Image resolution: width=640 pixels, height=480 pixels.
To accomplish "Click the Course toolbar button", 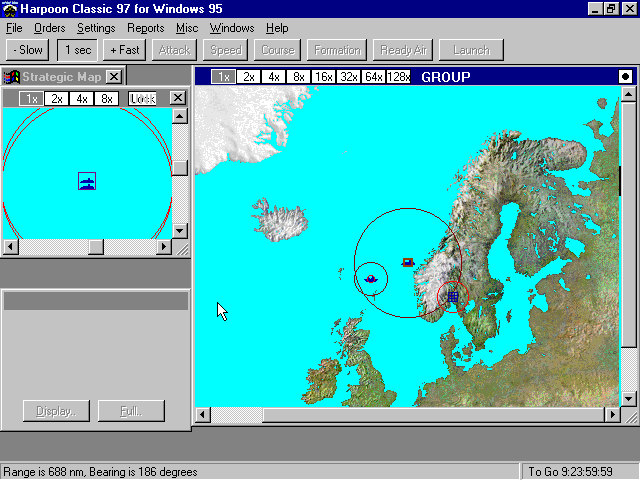I will pyautogui.click(x=278, y=50).
